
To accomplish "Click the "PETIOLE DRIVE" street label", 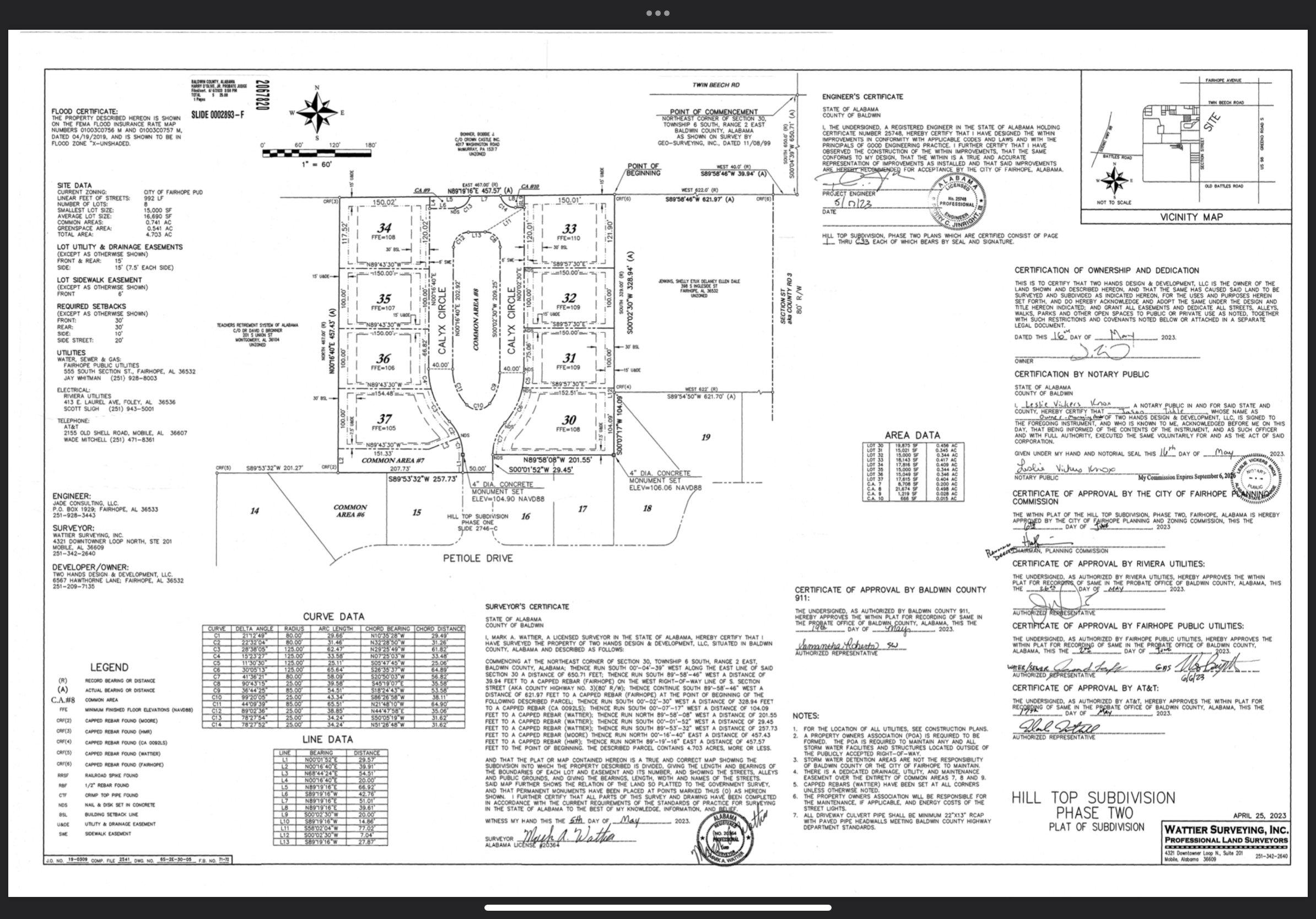I will click(x=478, y=559).
